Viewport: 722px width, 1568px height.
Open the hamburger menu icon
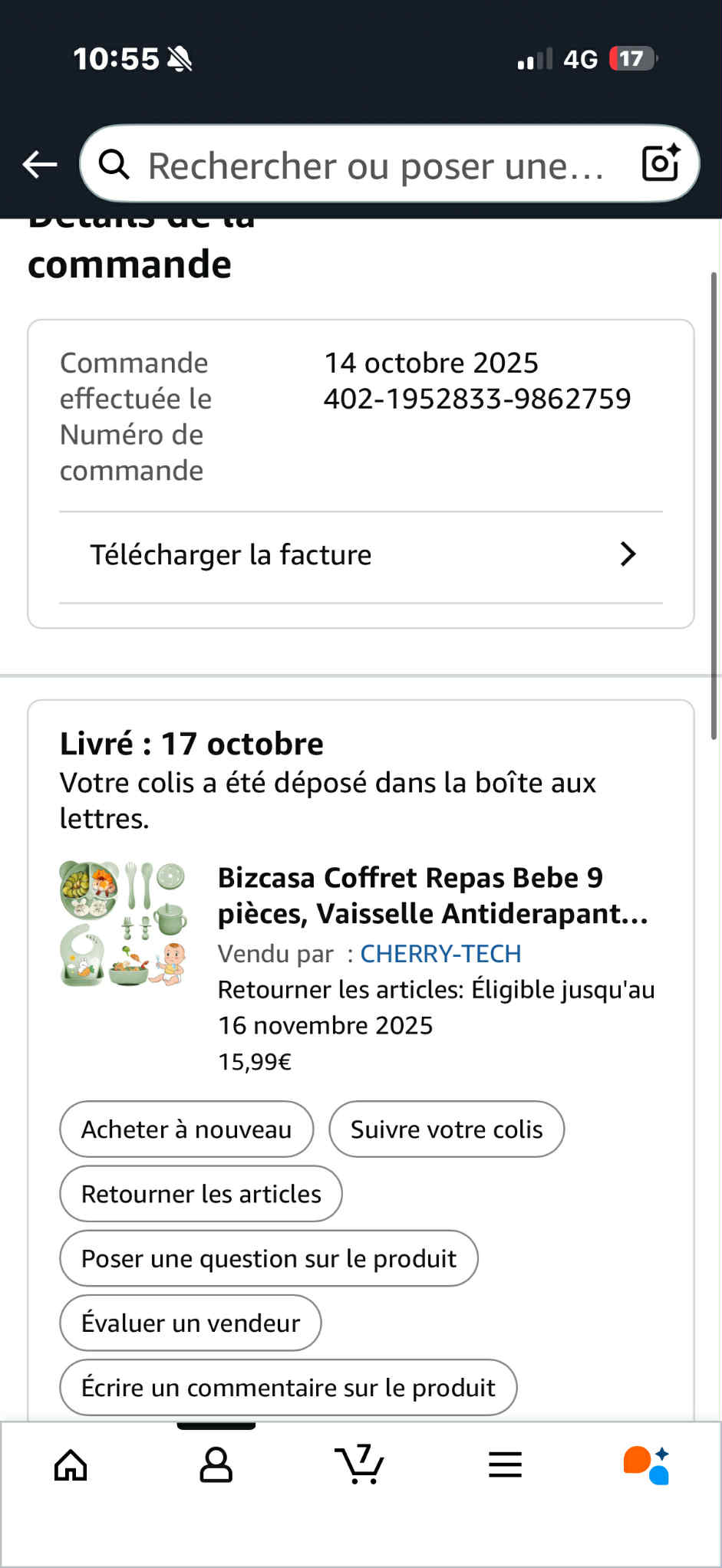pos(505,1464)
